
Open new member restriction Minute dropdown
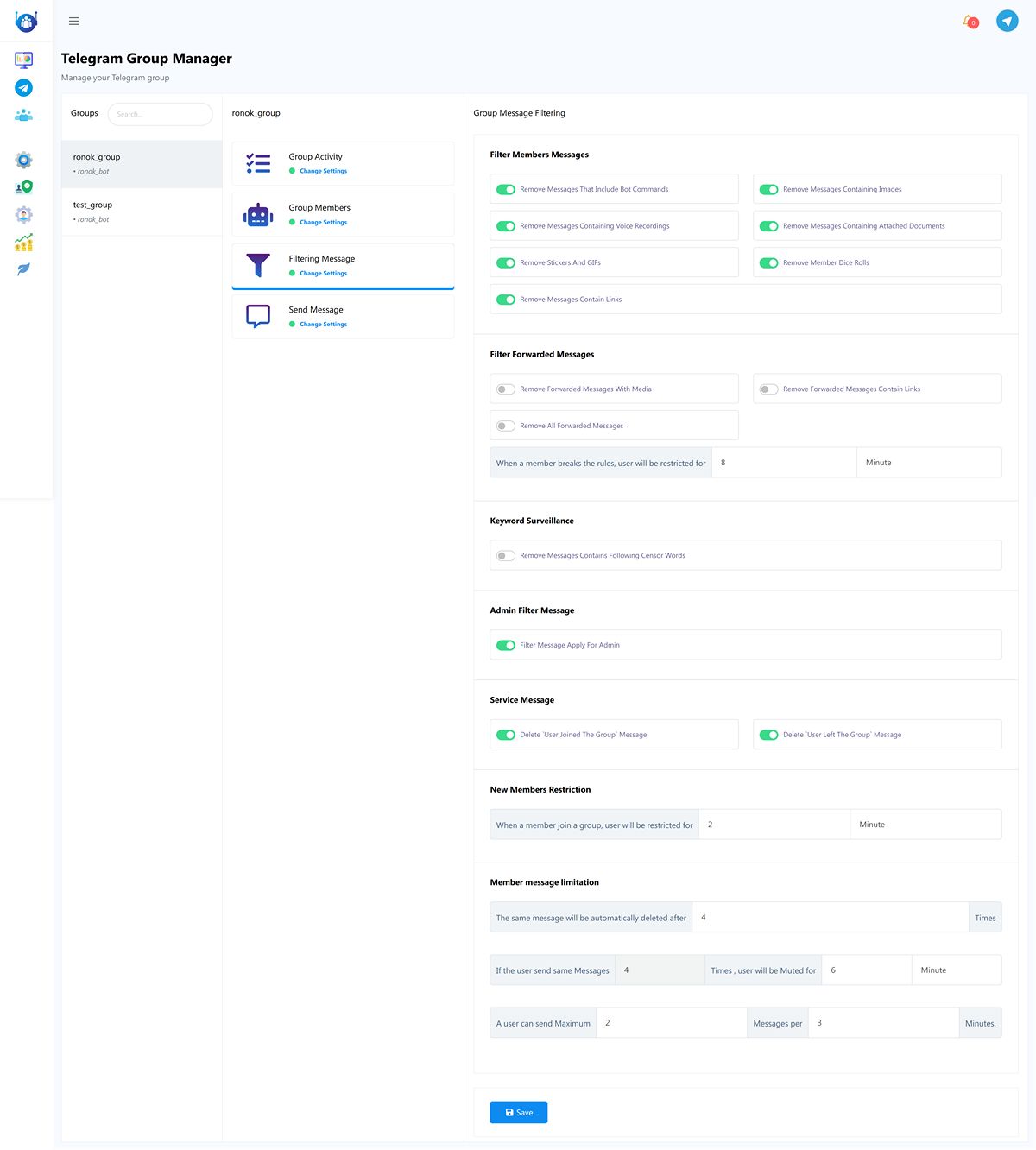[925, 825]
